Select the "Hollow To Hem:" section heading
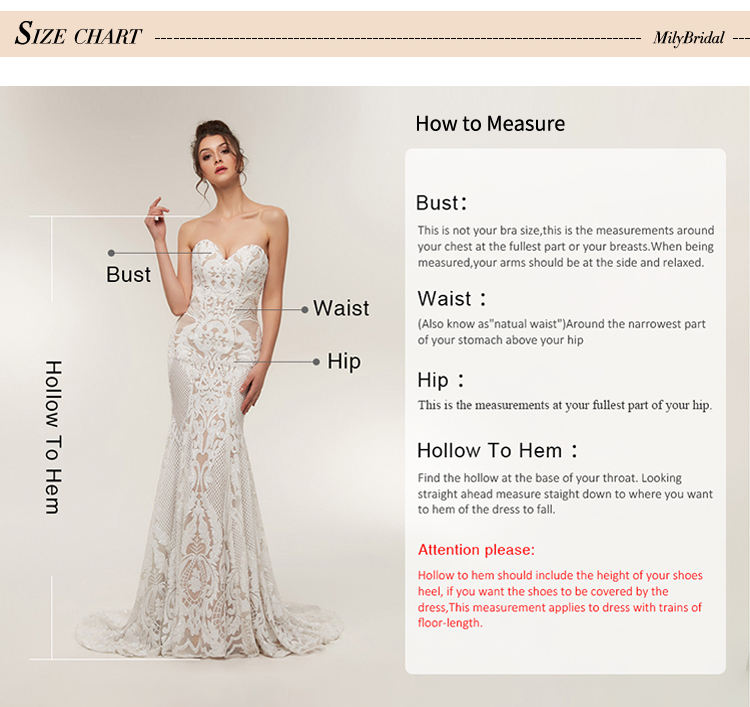Image resolution: width=750 pixels, height=707 pixels. click(497, 451)
